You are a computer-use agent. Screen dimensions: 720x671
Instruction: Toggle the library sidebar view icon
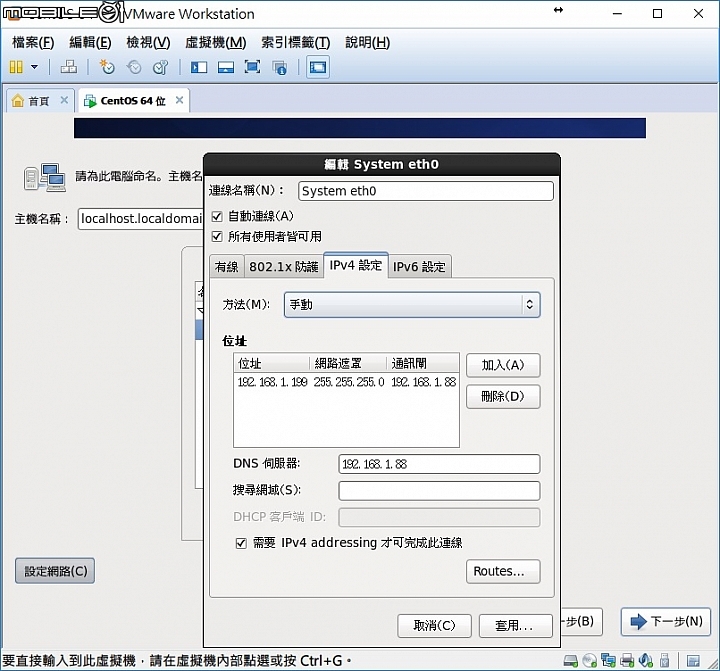[199, 68]
